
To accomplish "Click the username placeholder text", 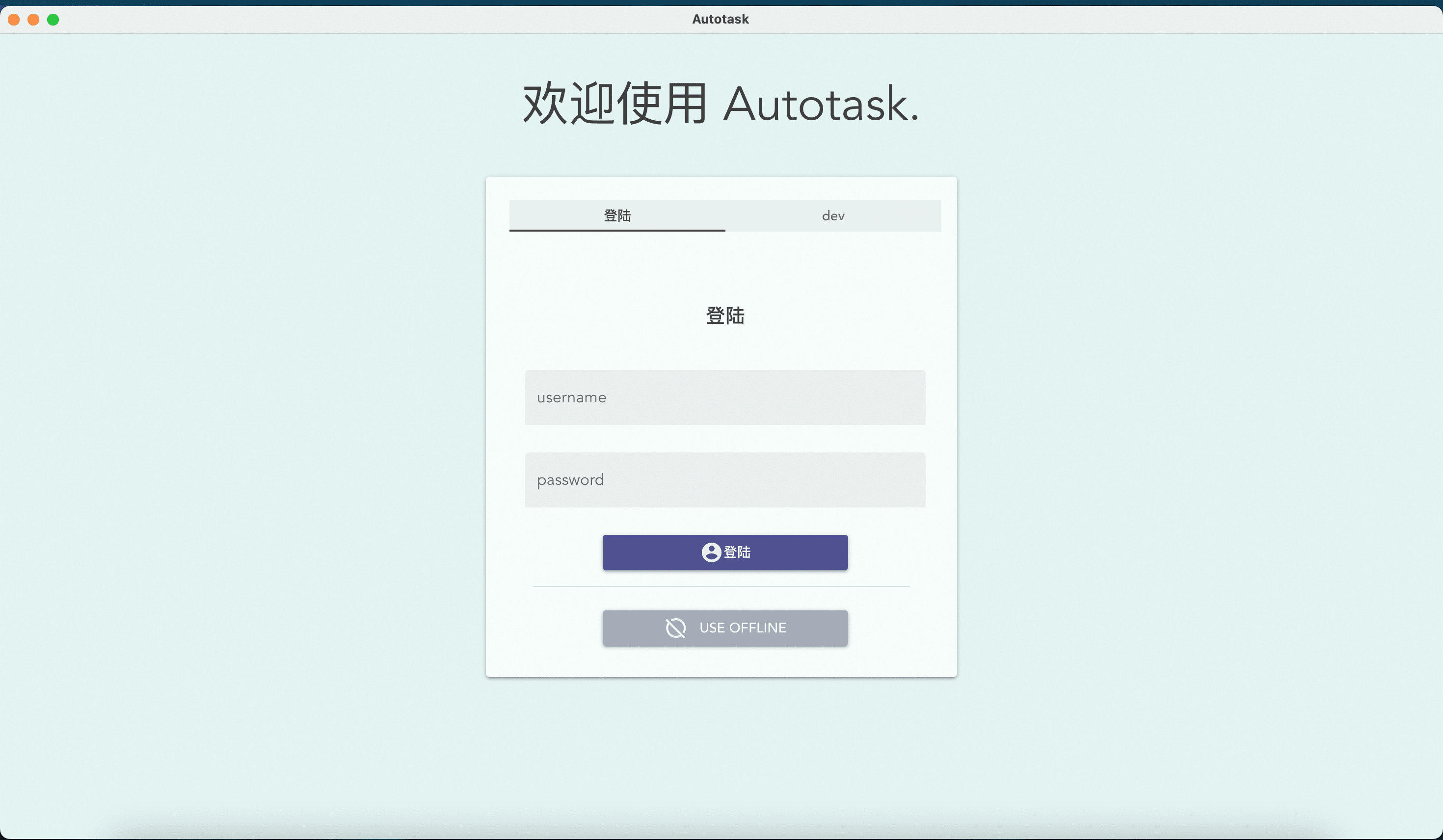I will (x=571, y=397).
